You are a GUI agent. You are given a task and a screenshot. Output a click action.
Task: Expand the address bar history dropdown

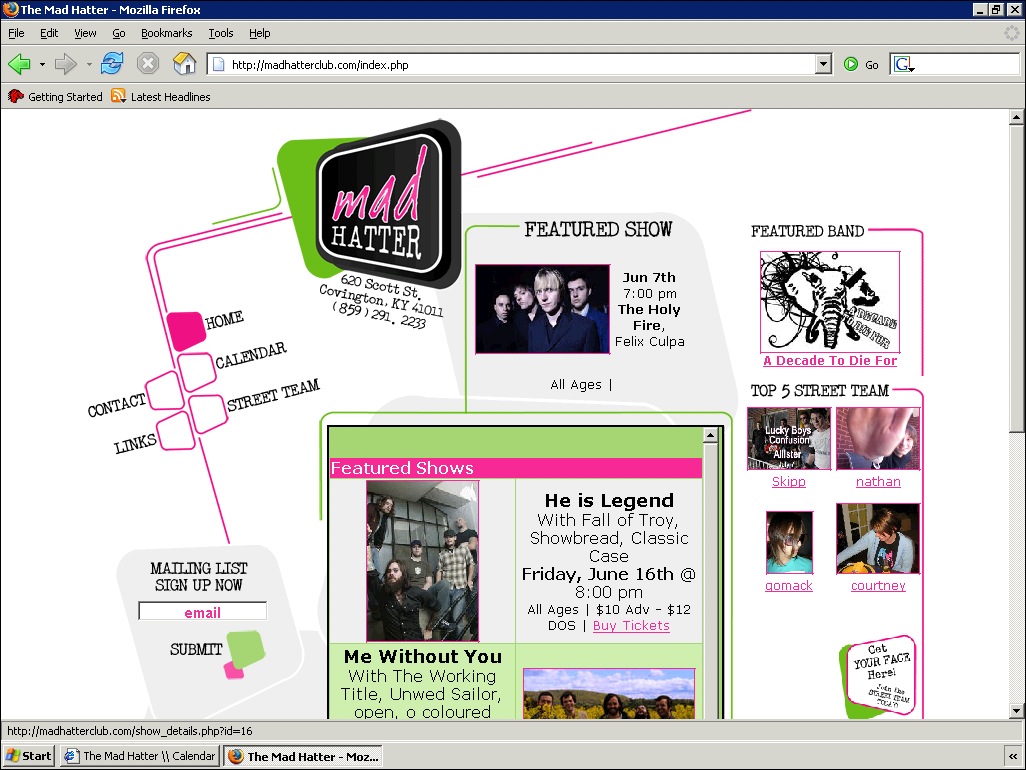click(824, 64)
